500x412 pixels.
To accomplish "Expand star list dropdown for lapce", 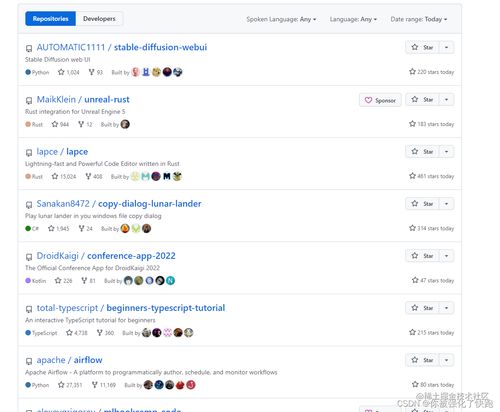I will (447, 152).
